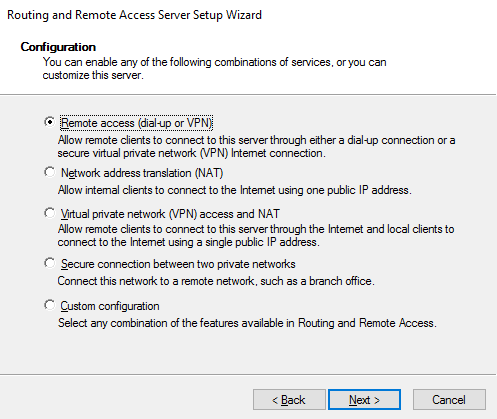The image size is (497, 419).
Task: Click 'Virtual private network (VPN) access and NAT' label
Action: tap(170, 214)
